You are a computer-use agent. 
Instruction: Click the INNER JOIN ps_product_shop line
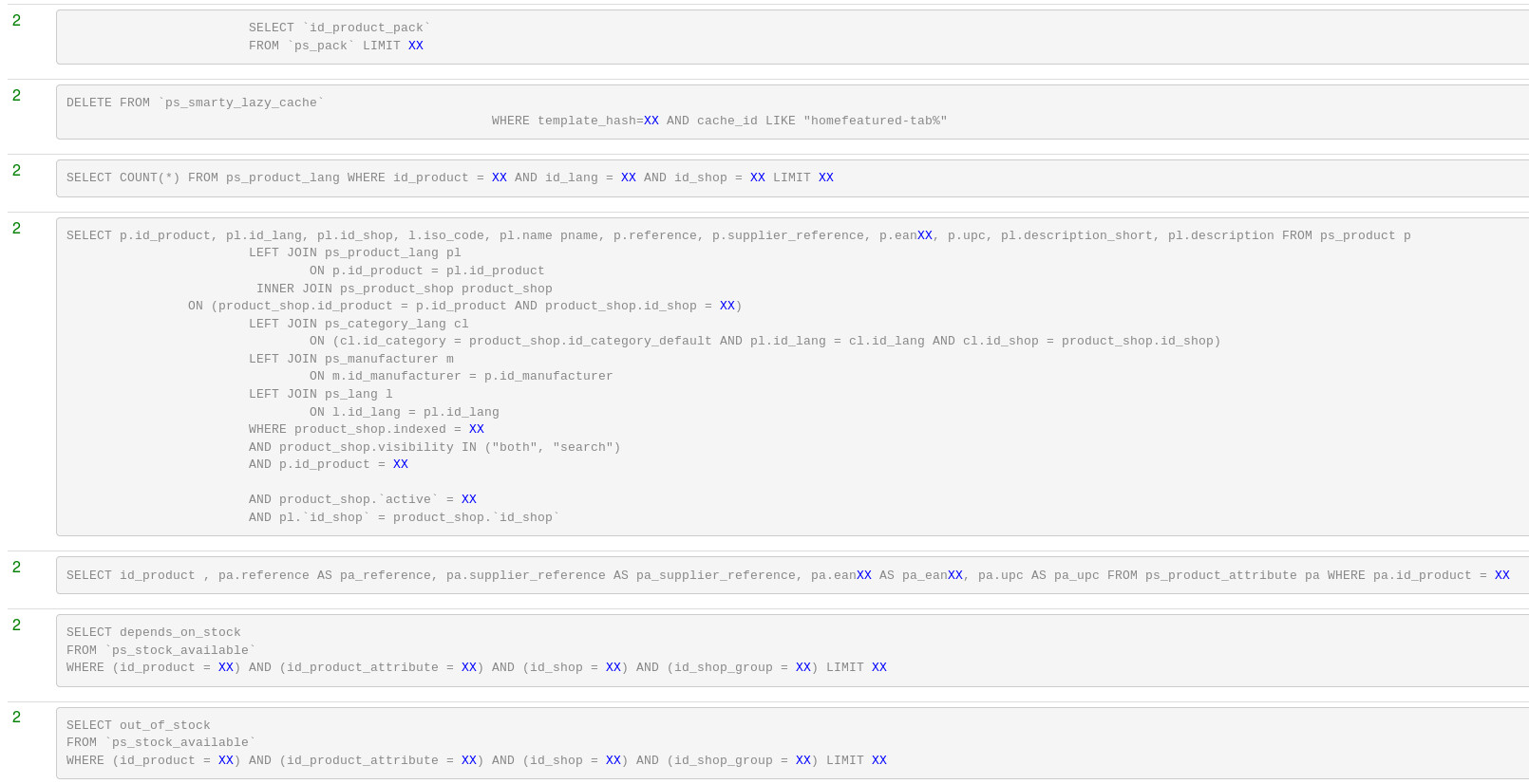click(x=404, y=289)
